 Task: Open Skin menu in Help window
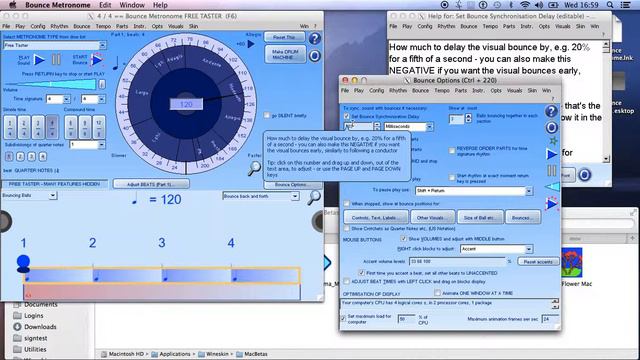[580, 26]
